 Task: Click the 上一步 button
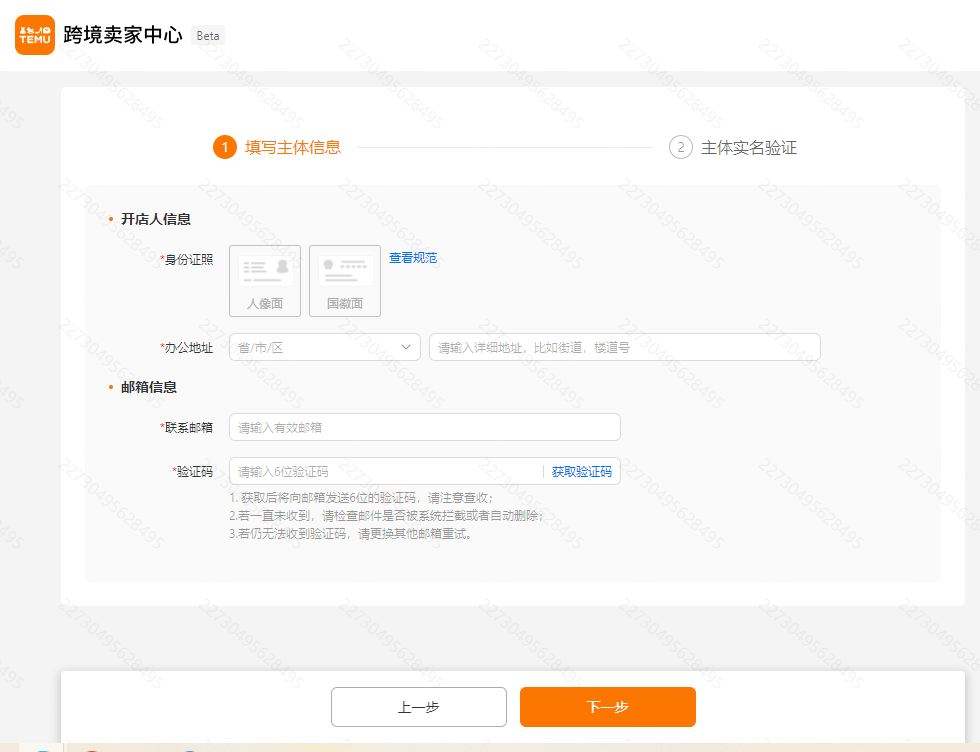click(x=418, y=707)
